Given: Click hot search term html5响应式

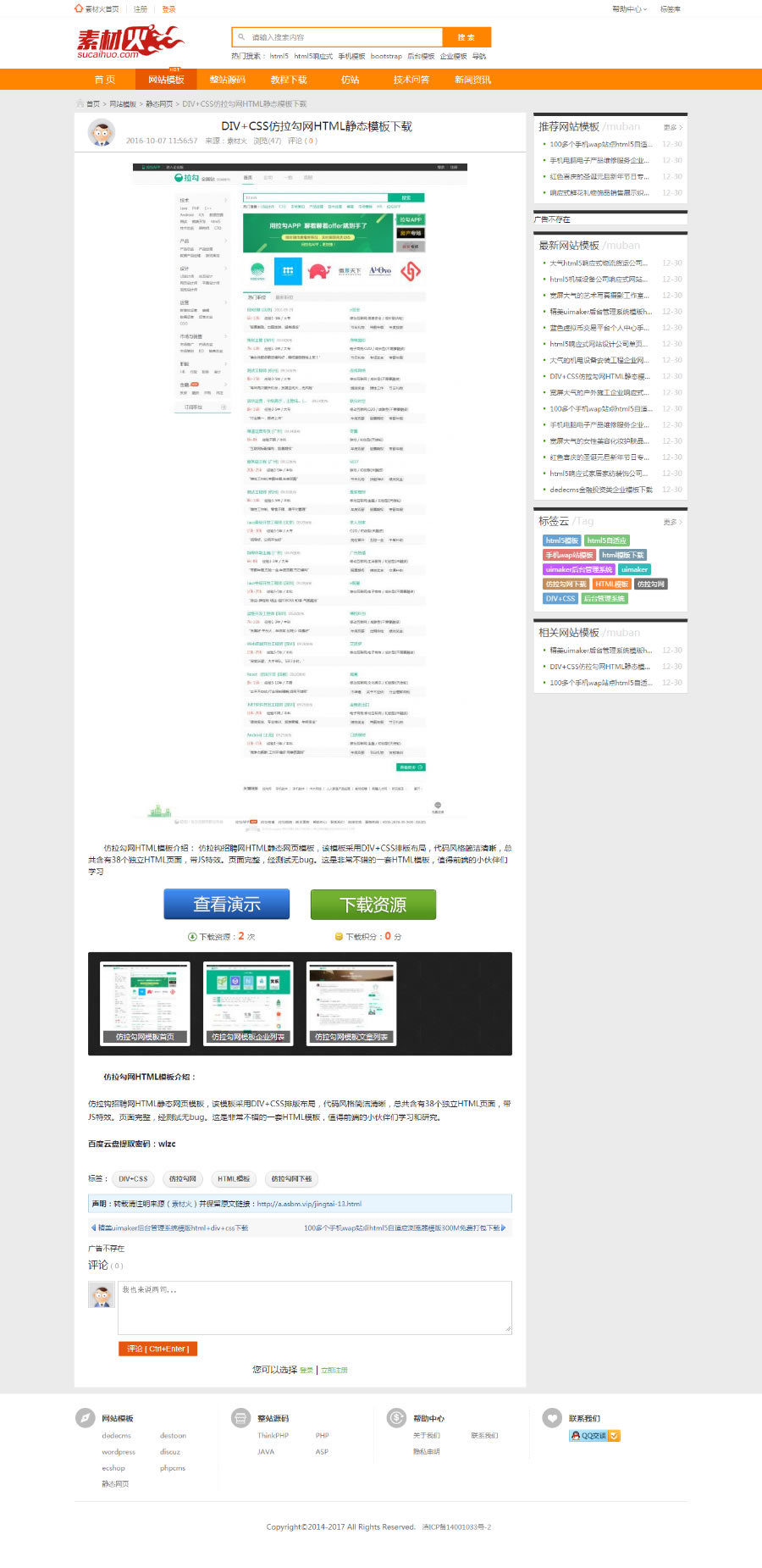Looking at the screenshot, I should (x=313, y=57).
